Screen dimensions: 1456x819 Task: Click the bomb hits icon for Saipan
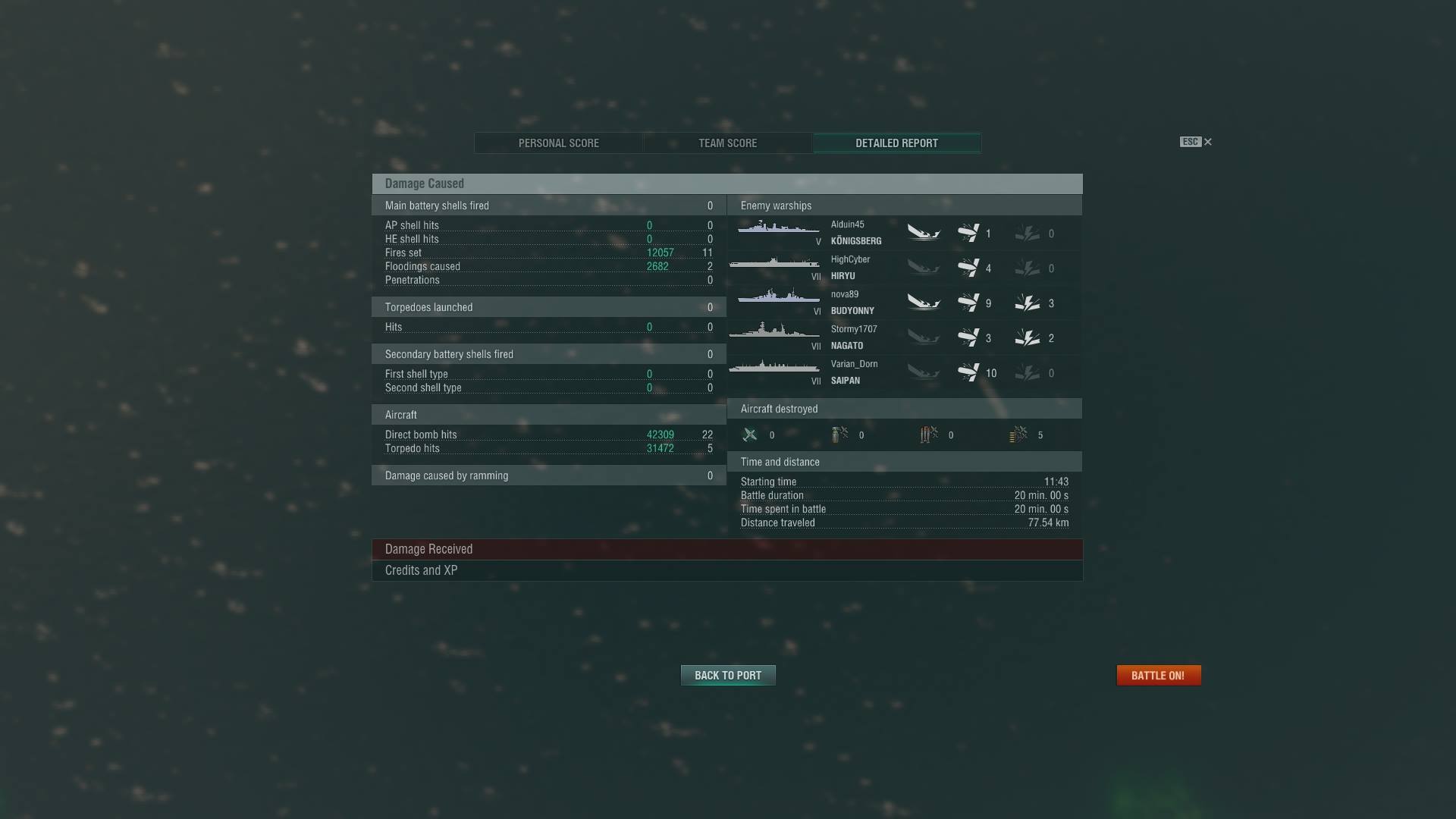click(x=968, y=372)
